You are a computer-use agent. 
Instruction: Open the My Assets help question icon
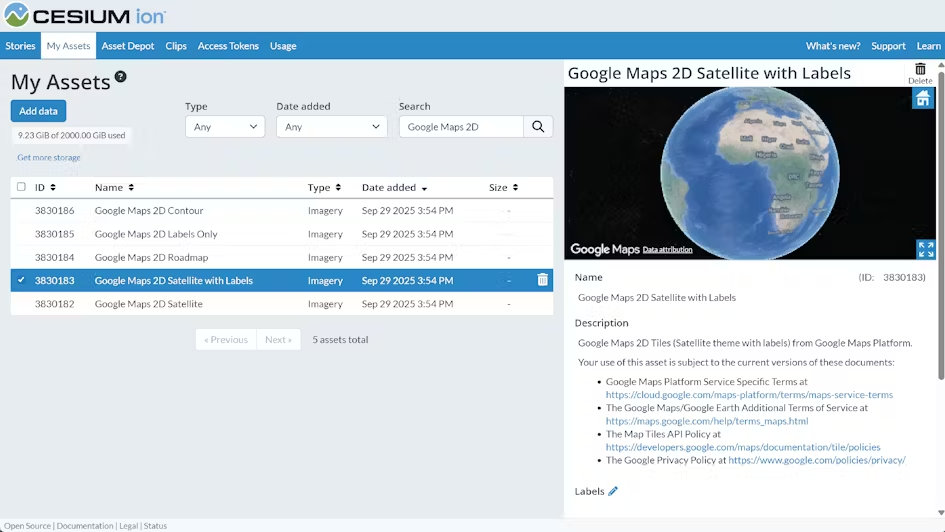click(x=120, y=76)
